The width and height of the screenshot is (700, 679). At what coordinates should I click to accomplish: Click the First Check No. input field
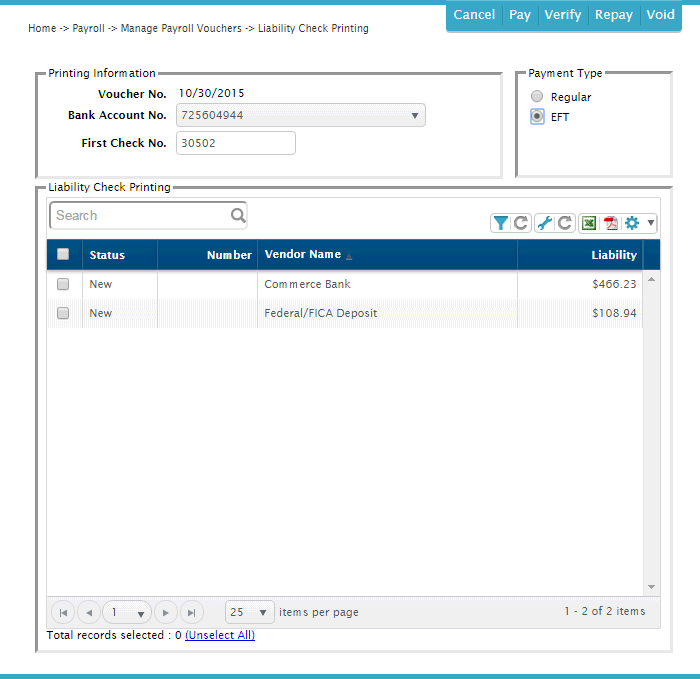point(236,143)
